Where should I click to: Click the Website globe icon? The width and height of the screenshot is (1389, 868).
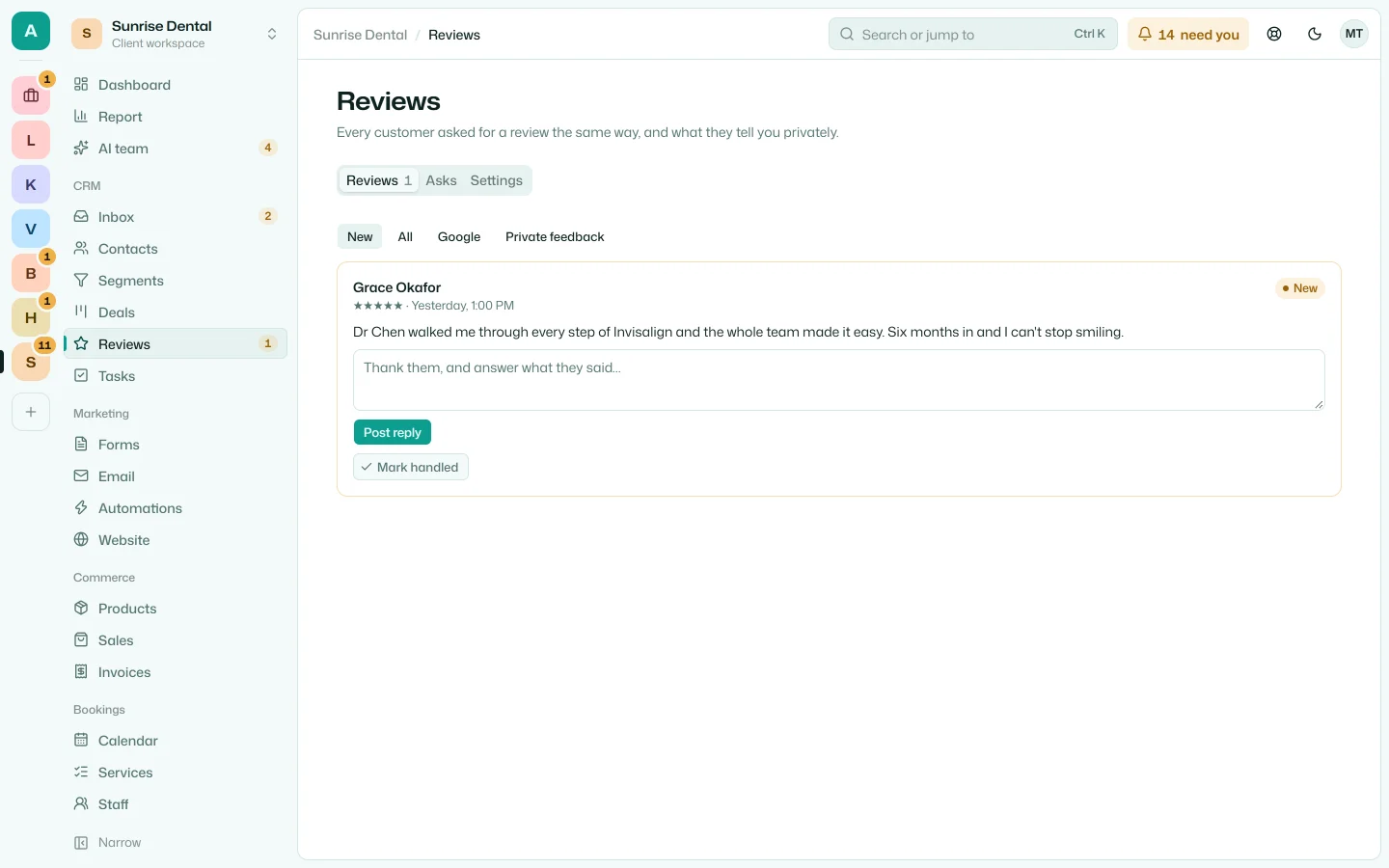(x=81, y=540)
